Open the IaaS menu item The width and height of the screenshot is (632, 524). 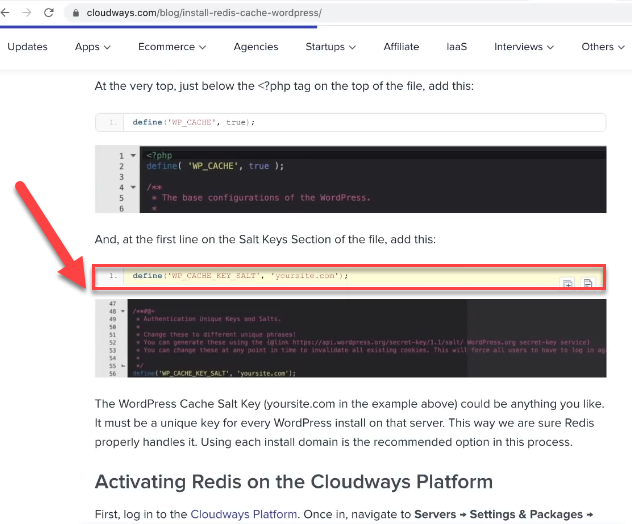pyautogui.click(x=457, y=47)
